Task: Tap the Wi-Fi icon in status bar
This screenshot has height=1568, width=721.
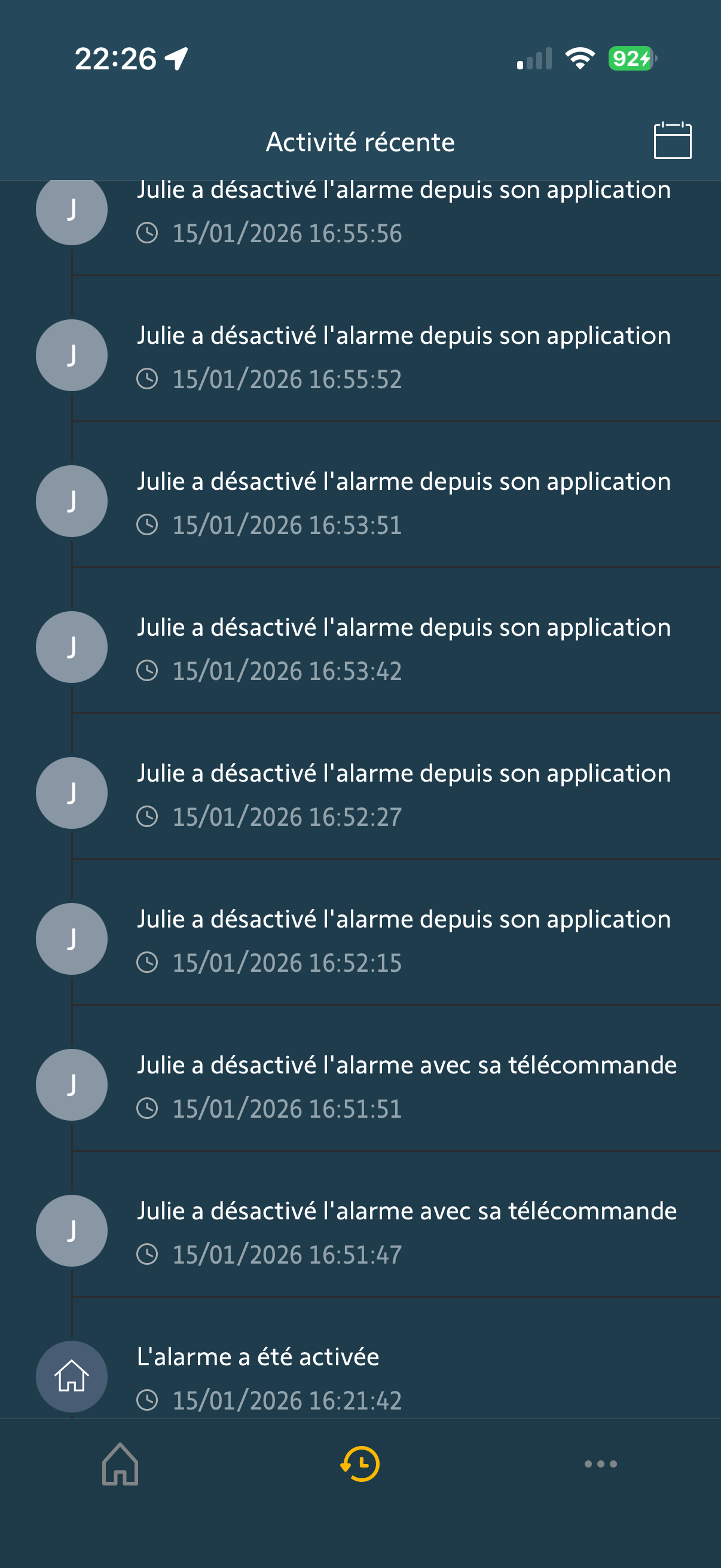Action: [580, 59]
